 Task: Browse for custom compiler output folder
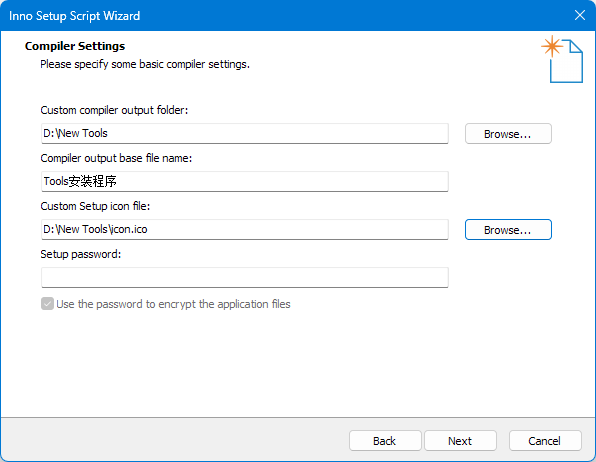click(x=508, y=133)
